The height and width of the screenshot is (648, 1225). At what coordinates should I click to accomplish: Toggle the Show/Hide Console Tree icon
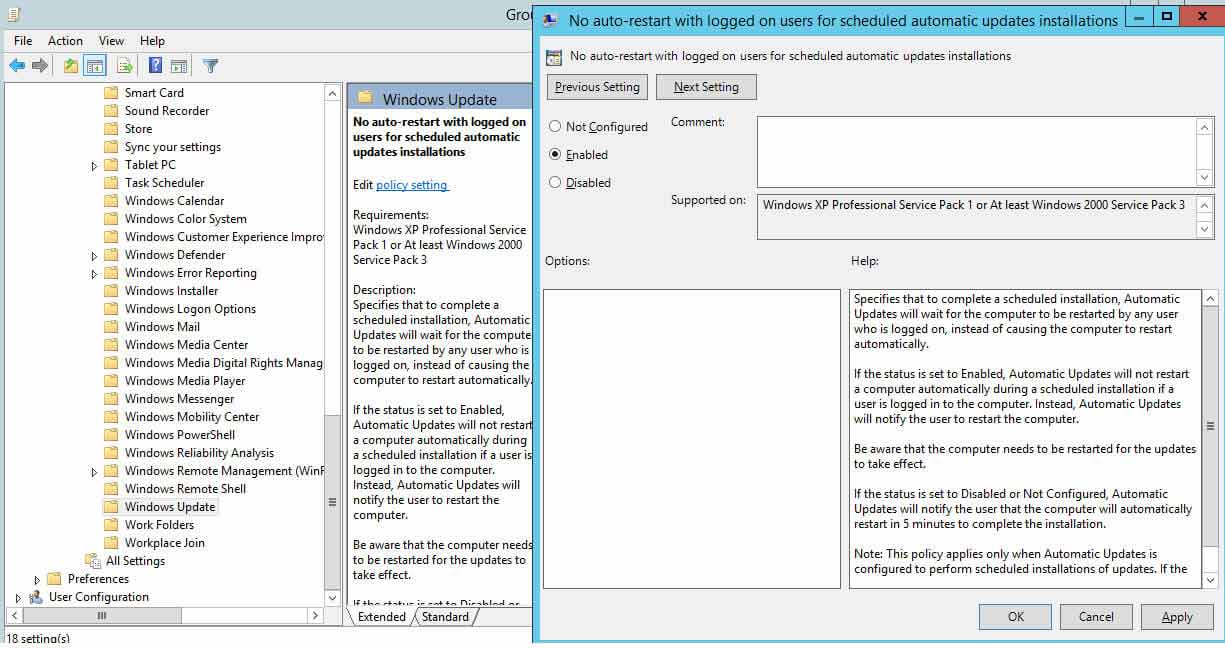[x=96, y=66]
